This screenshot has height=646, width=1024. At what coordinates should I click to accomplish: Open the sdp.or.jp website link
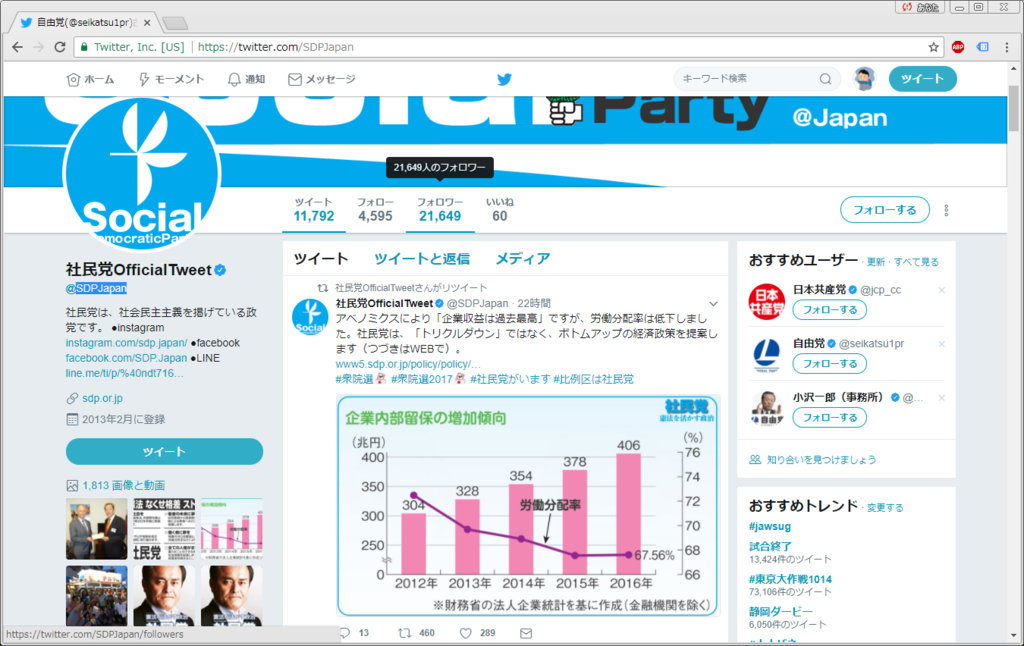pyautogui.click(x=103, y=398)
